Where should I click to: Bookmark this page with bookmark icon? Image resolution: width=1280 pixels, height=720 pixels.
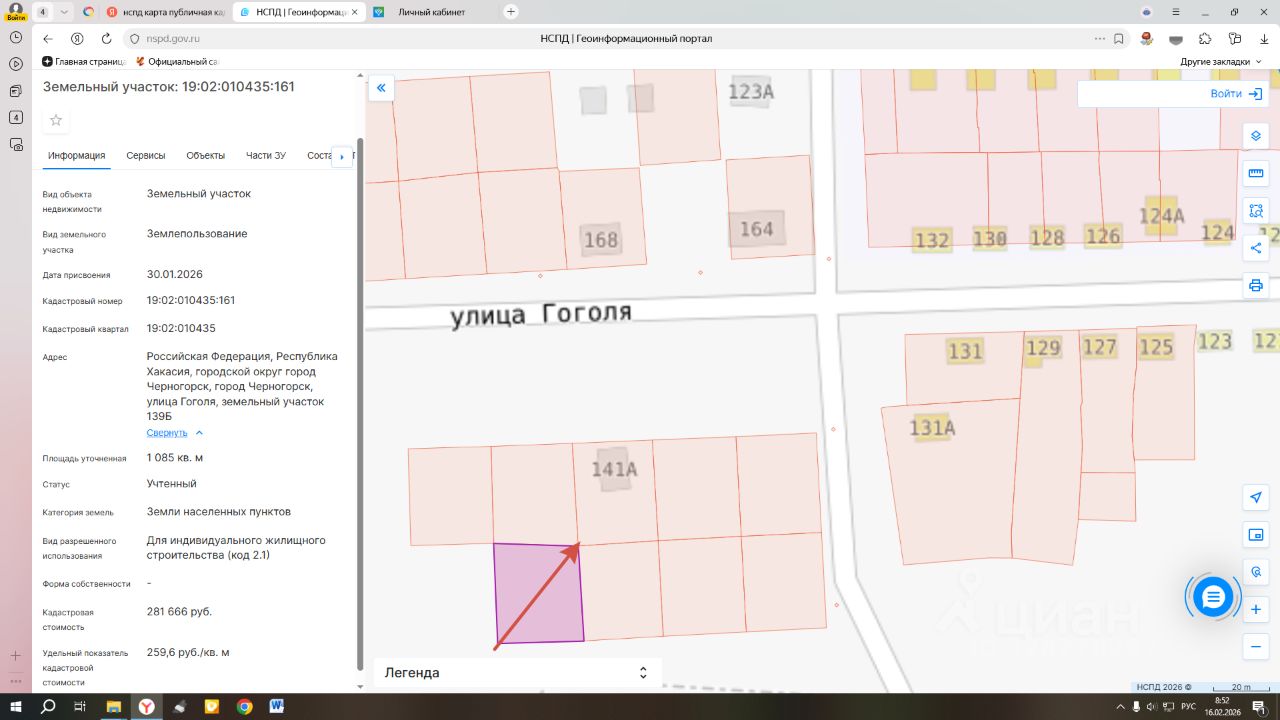click(1118, 39)
